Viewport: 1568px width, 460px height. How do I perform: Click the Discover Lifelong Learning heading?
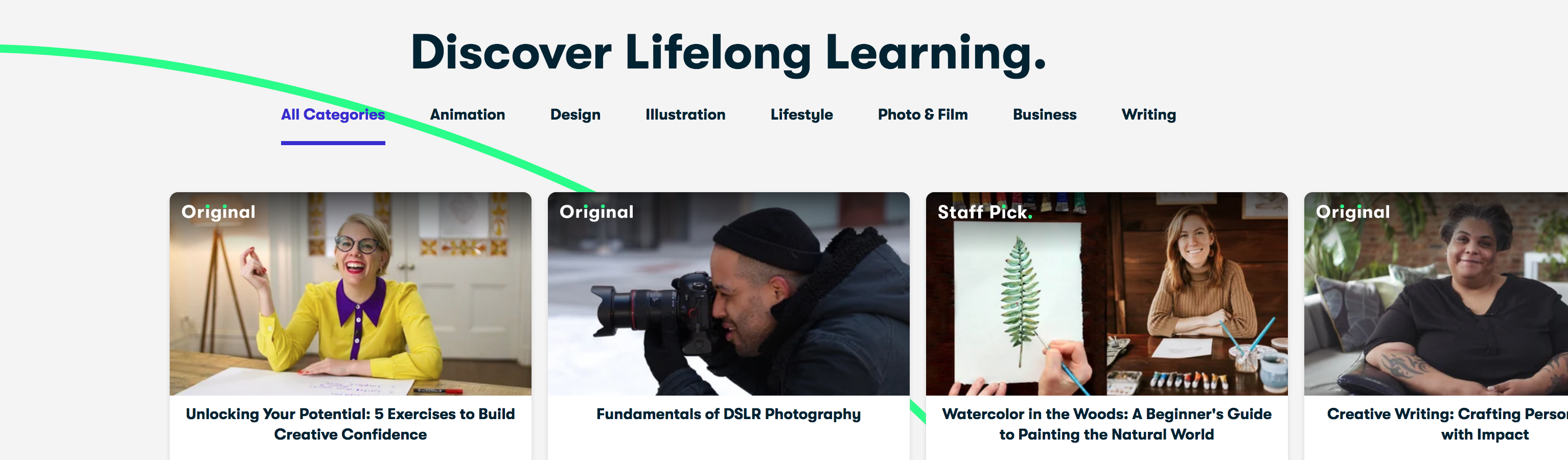pyautogui.click(x=729, y=53)
